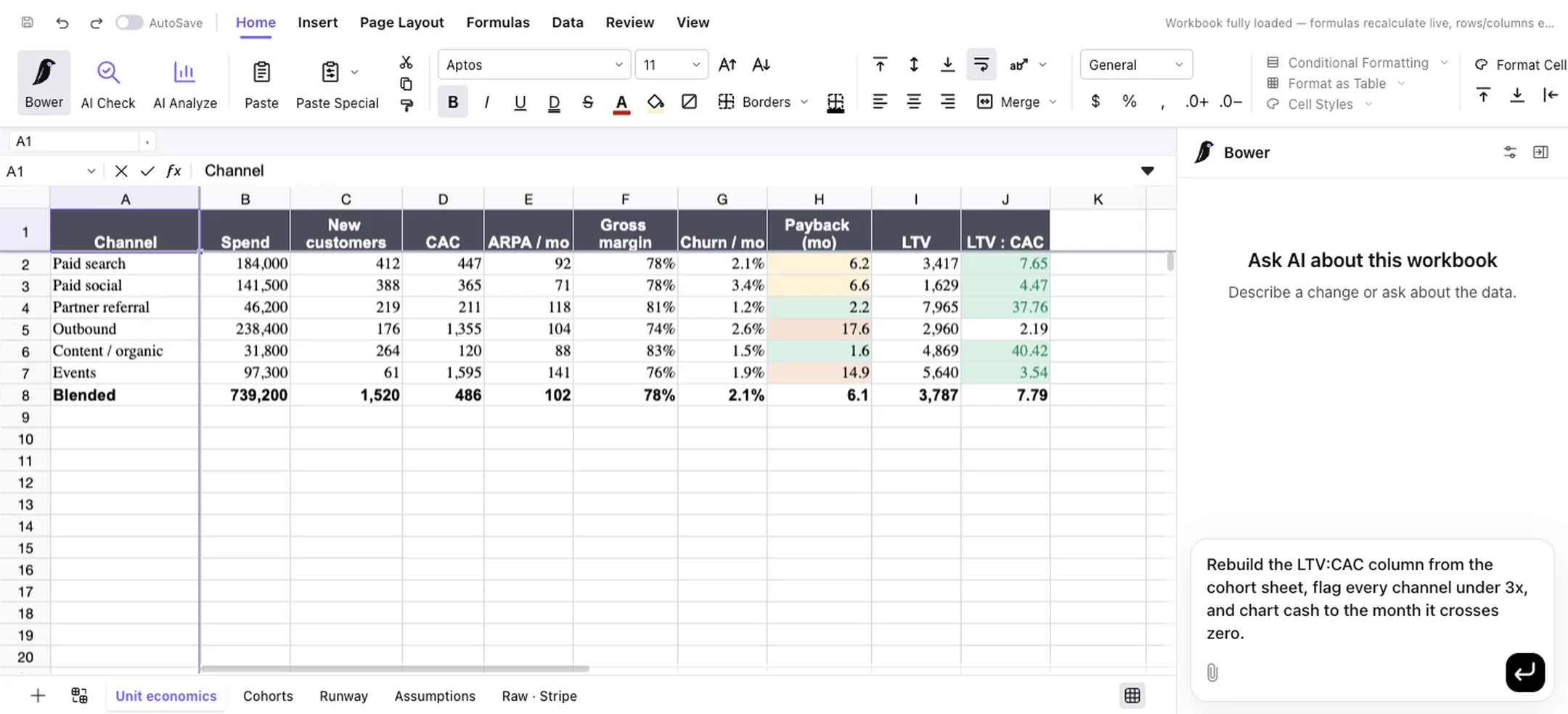Increase decimal places
Image resolution: width=1568 pixels, height=714 pixels.
tap(1196, 102)
